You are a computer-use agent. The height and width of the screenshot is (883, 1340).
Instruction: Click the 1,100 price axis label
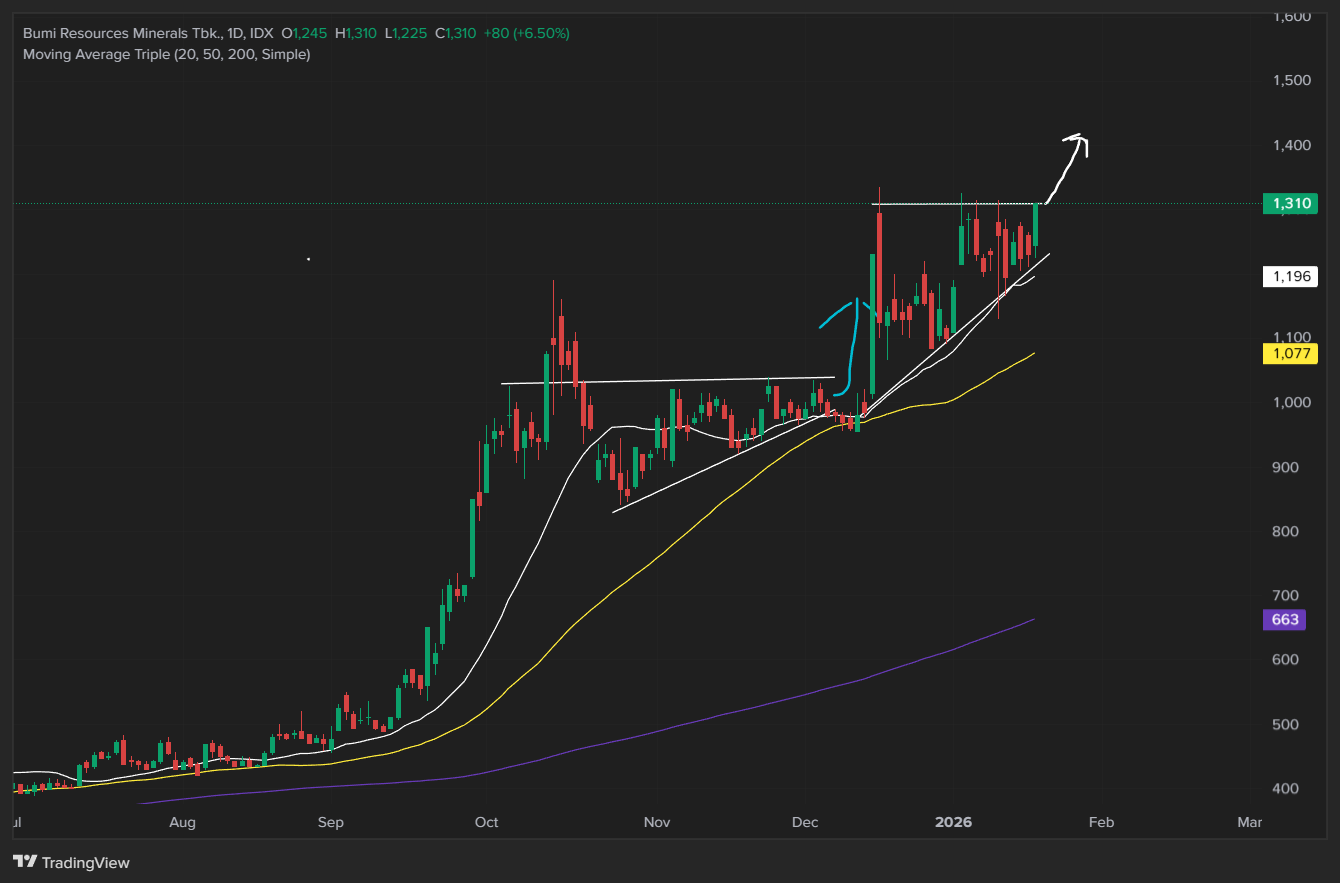pos(1291,338)
